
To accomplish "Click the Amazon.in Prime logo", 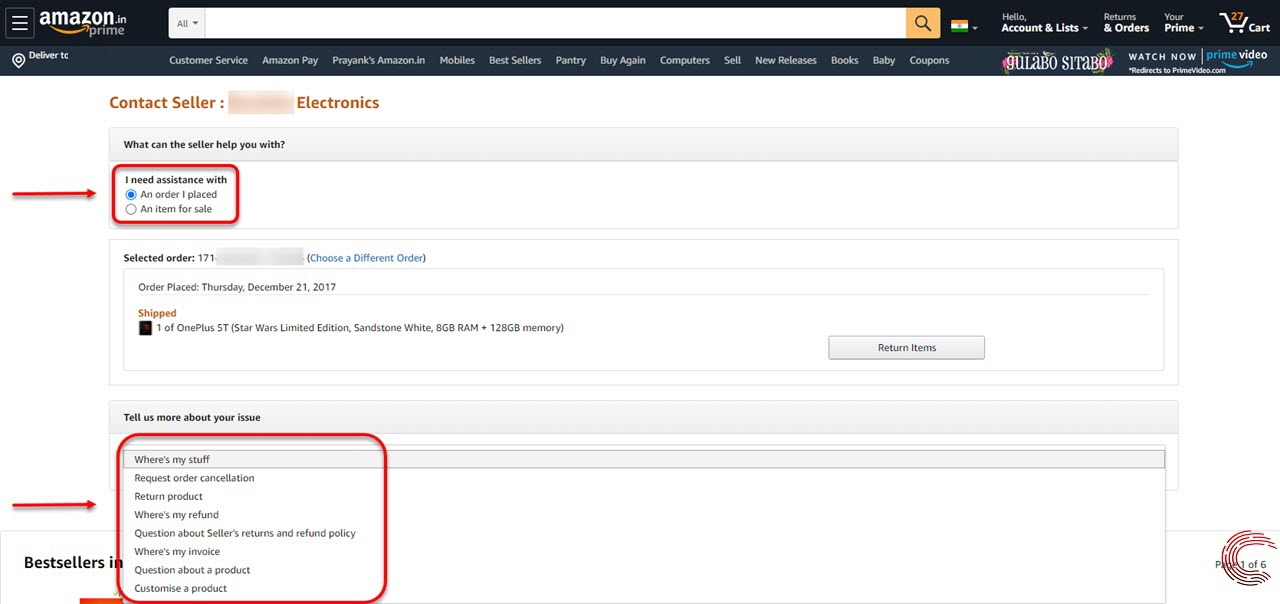I will 80,21.
